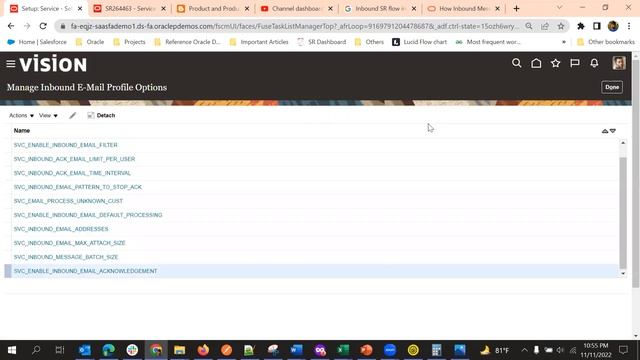Show hidden system tray icons

524,350
